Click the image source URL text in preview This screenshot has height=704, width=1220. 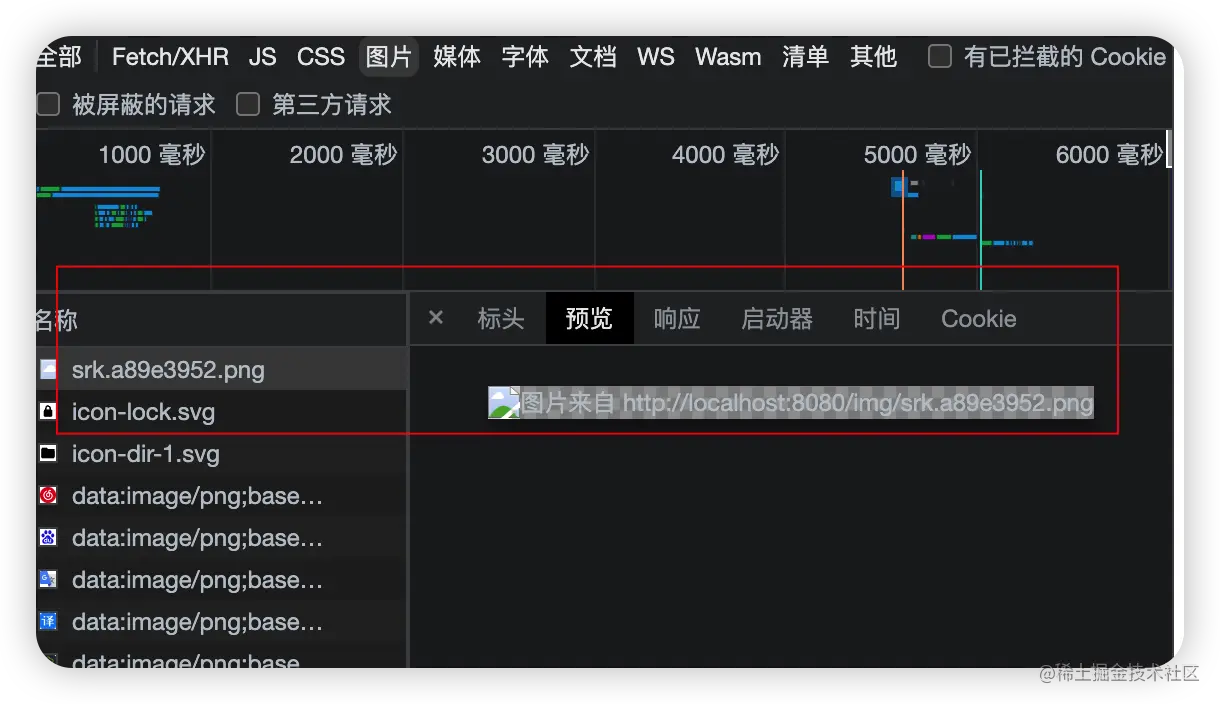[x=807, y=403]
